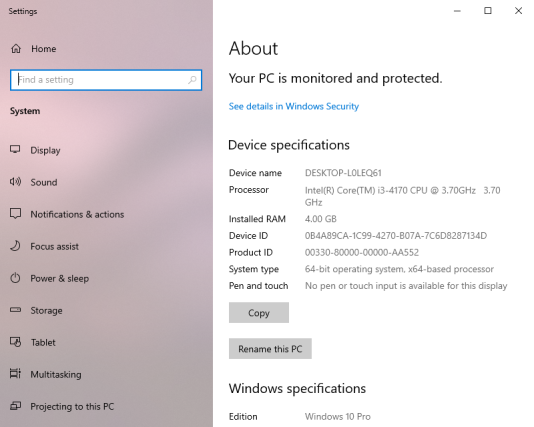This screenshot has width=534, height=427.
Task: Open Sound via its speaker icon
Action: tap(15, 182)
